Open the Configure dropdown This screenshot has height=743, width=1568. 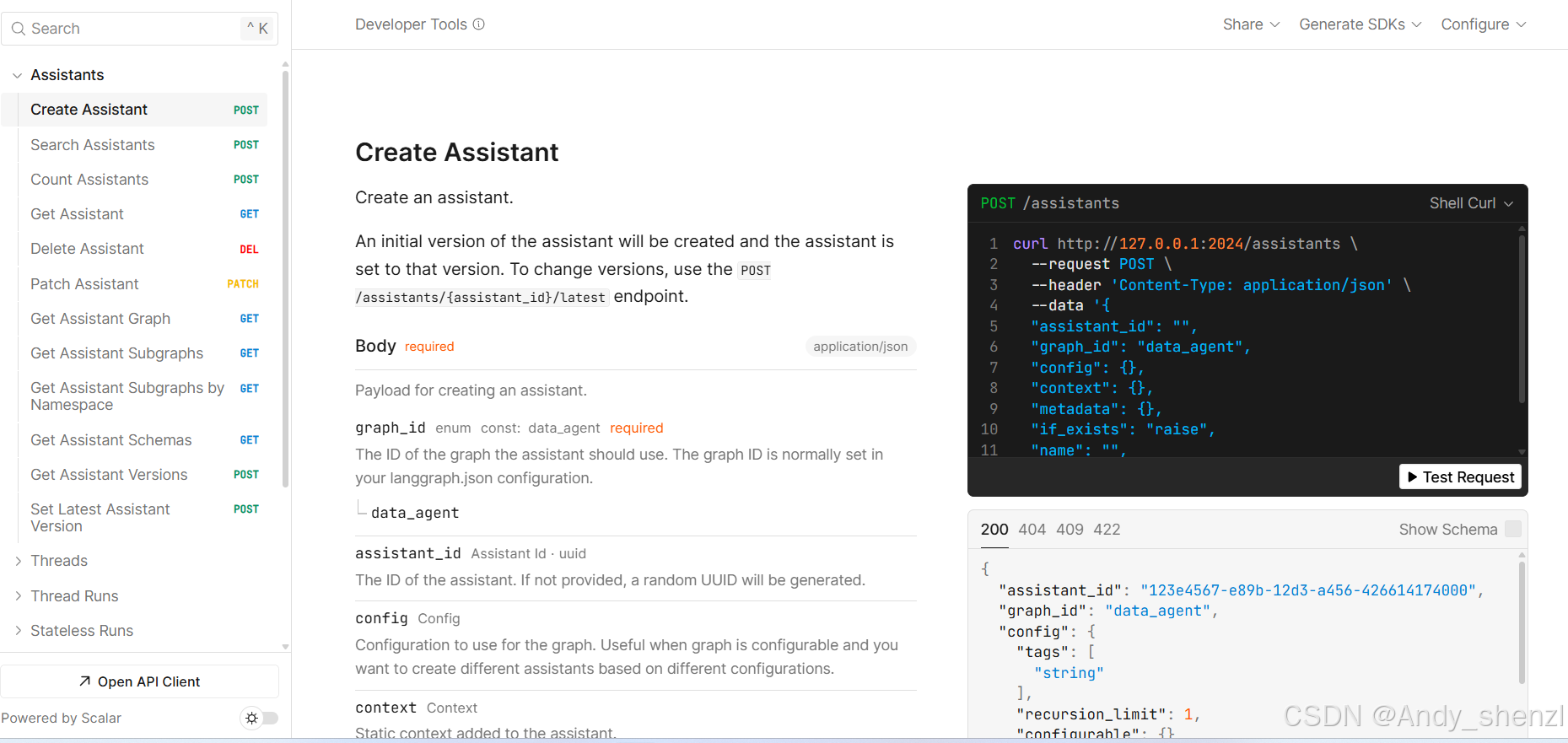1484,24
